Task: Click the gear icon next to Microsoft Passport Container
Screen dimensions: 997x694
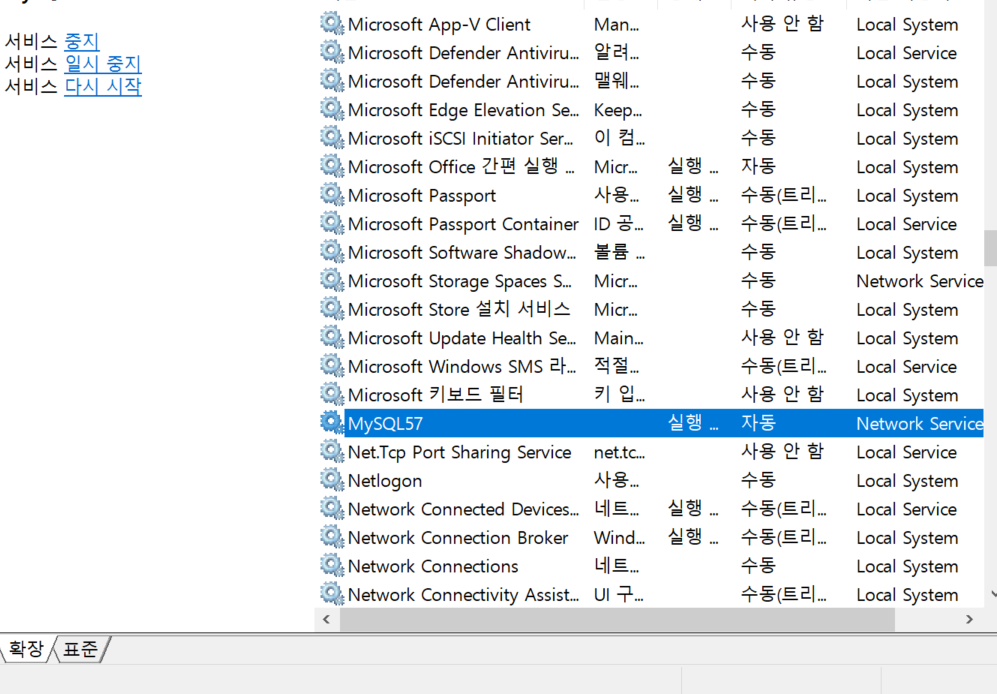Action: point(331,223)
